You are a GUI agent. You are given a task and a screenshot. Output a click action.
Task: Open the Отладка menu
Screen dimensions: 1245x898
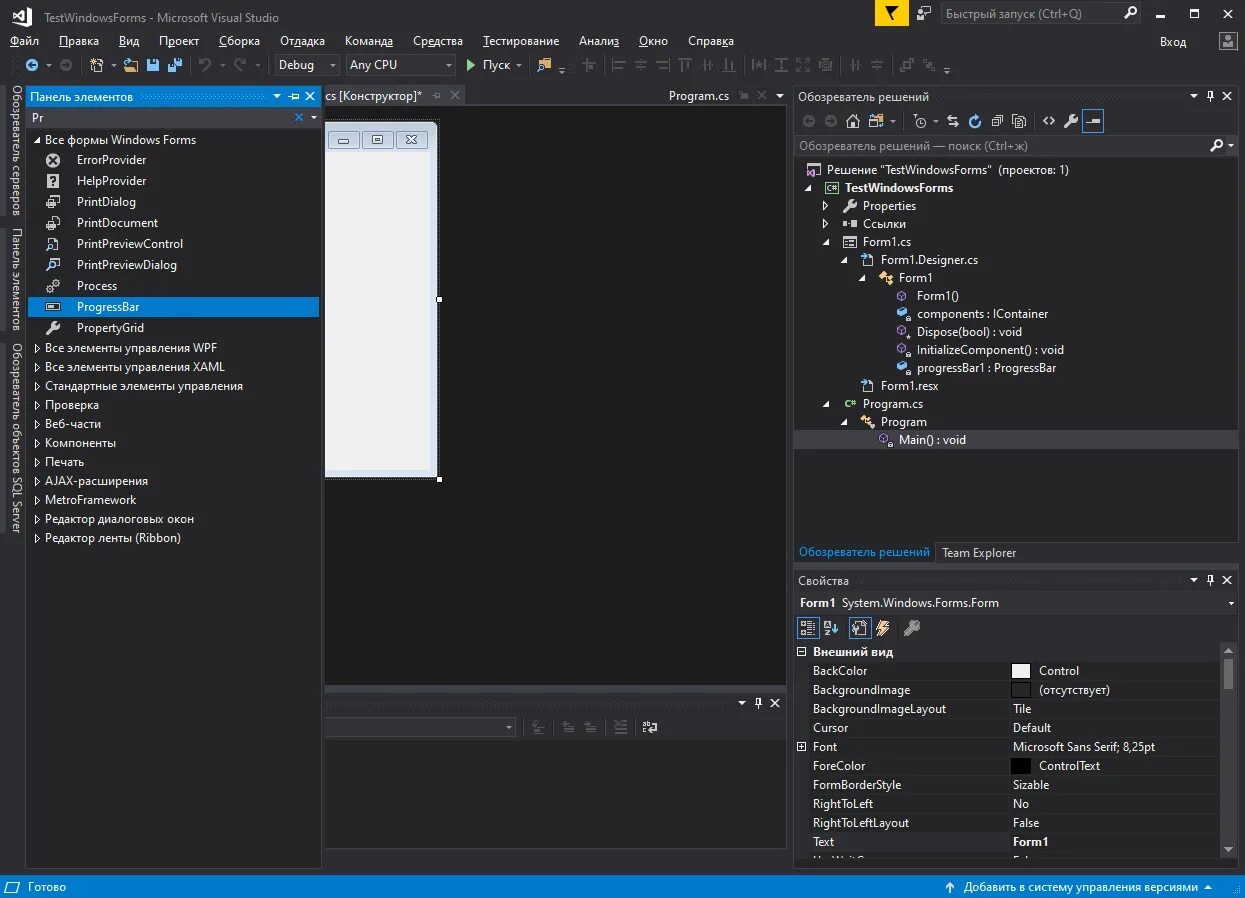[x=302, y=41]
